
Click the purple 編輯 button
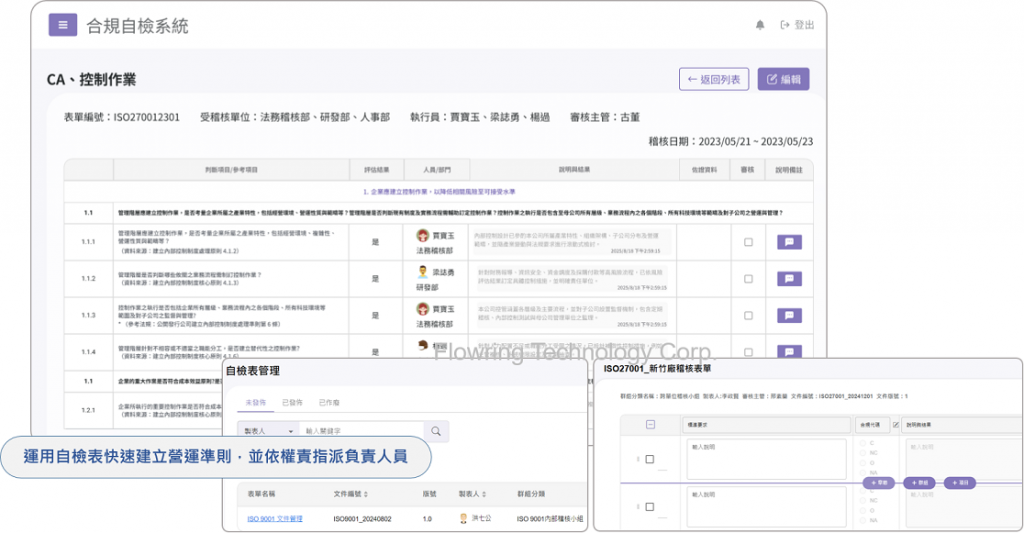[x=783, y=79]
